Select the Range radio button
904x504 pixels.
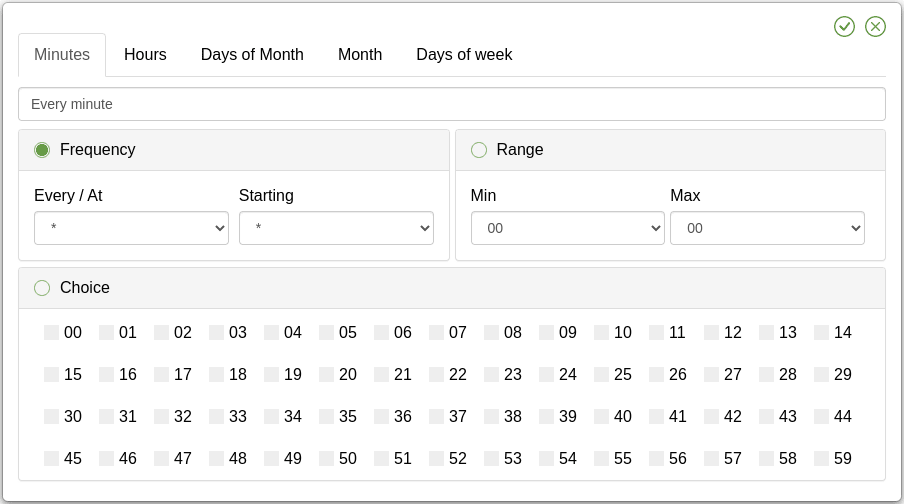pos(479,150)
